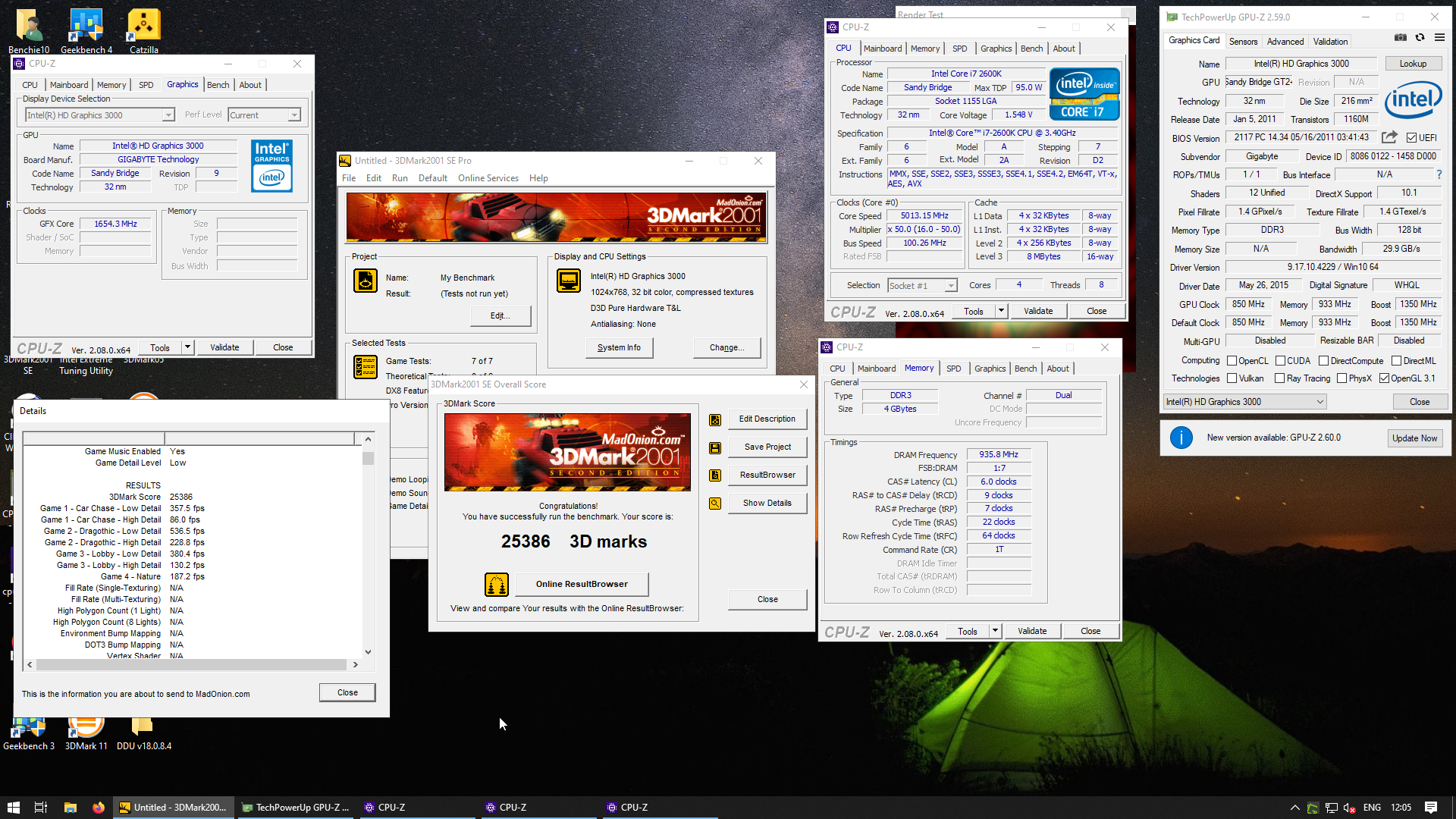The width and height of the screenshot is (1456, 819).
Task: Switch to GPU-Z Sensors tab
Action: [x=1243, y=42]
